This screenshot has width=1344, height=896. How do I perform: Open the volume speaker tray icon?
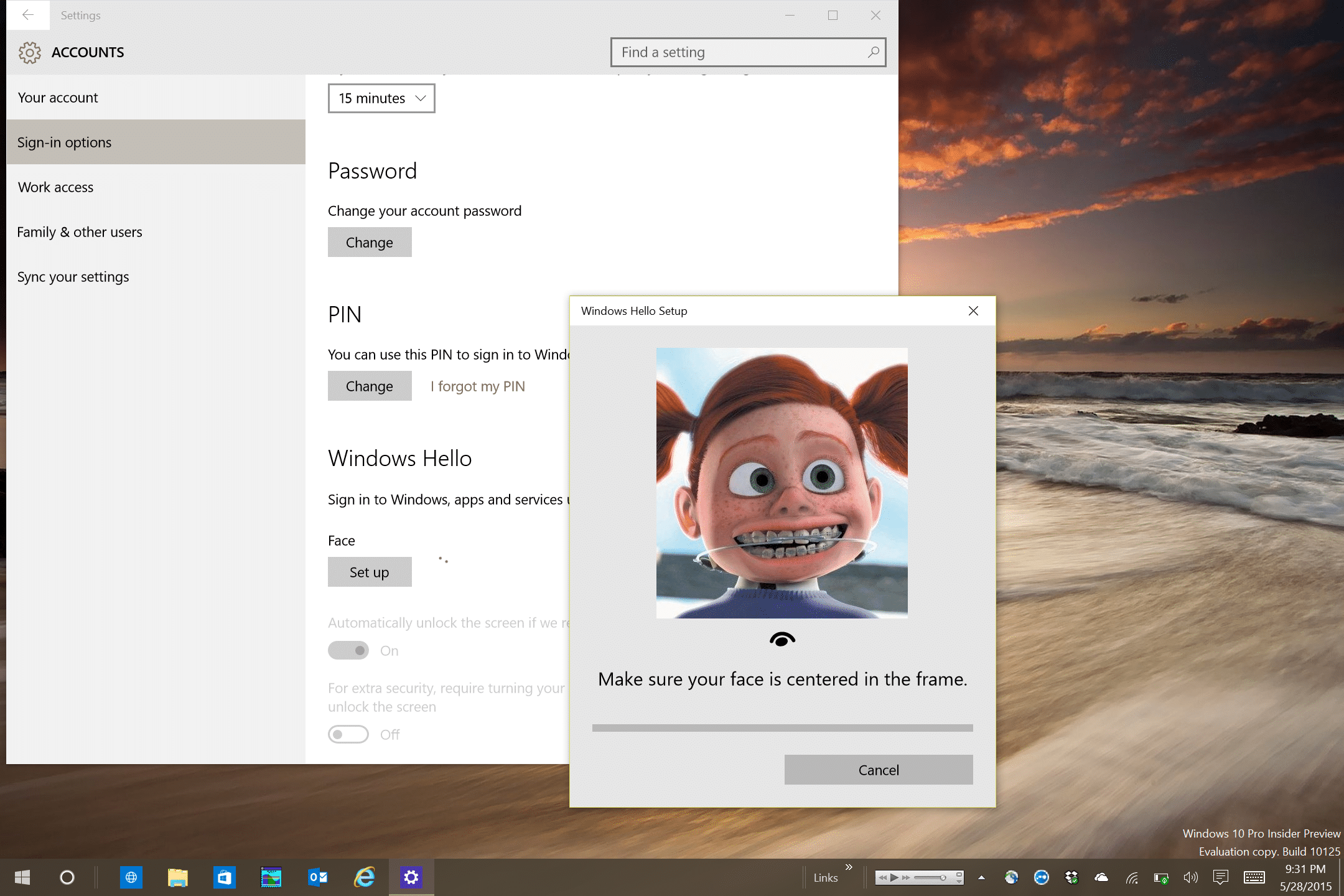tap(1190, 877)
